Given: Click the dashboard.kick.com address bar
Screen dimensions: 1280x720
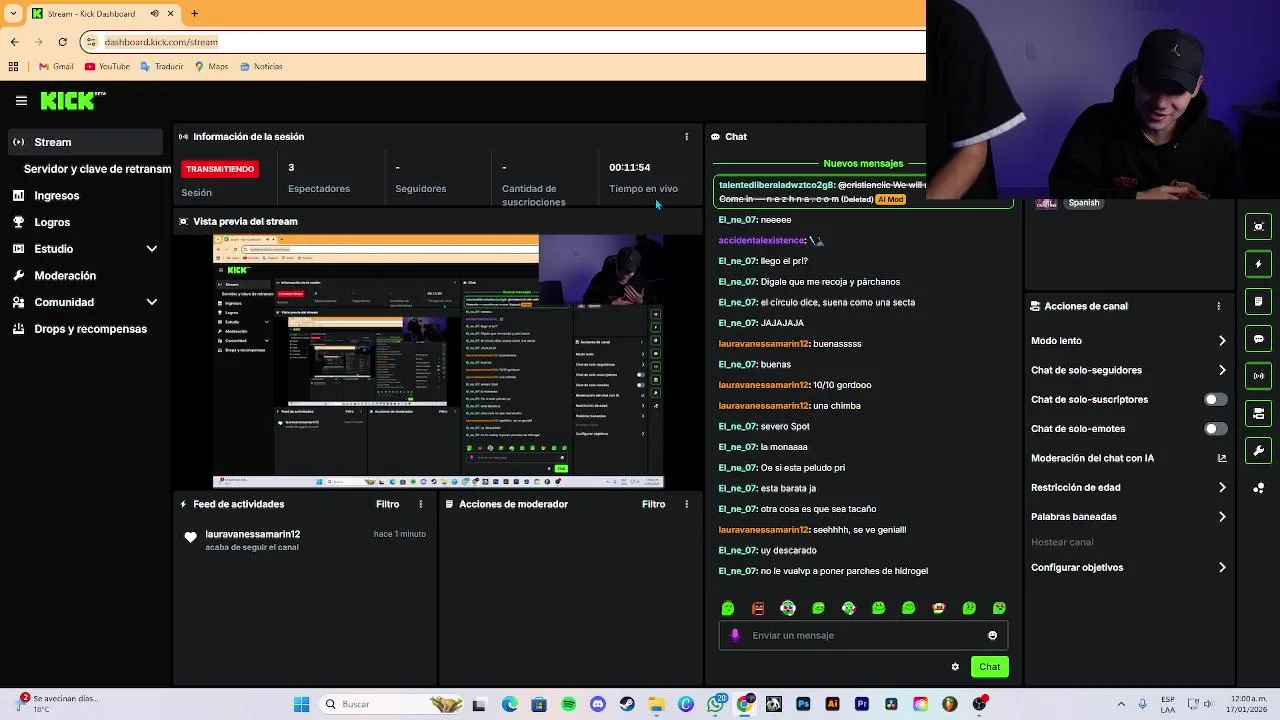Looking at the screenshot, I should tap(503, 42).
